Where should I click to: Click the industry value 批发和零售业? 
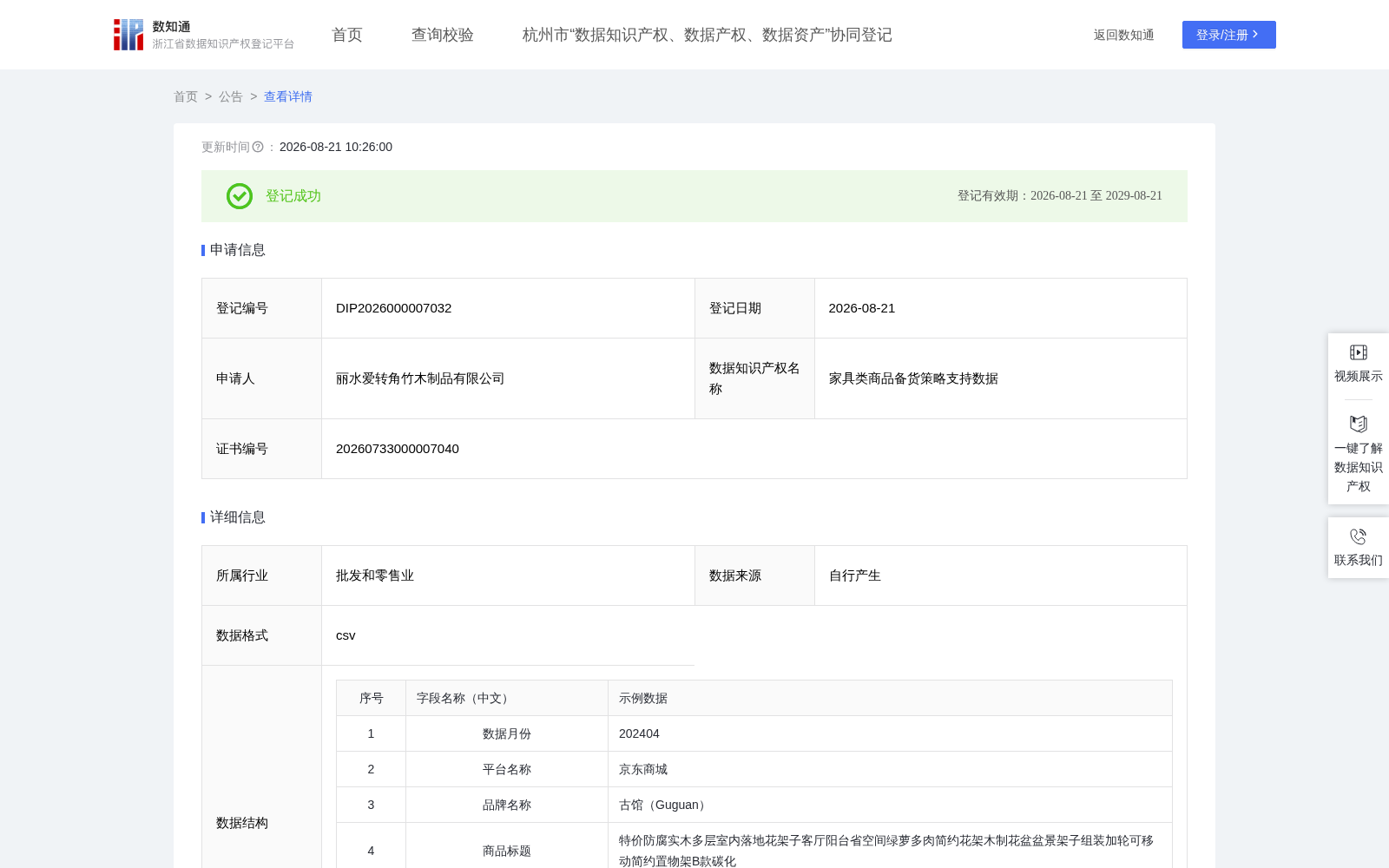[x=375, y=575]
